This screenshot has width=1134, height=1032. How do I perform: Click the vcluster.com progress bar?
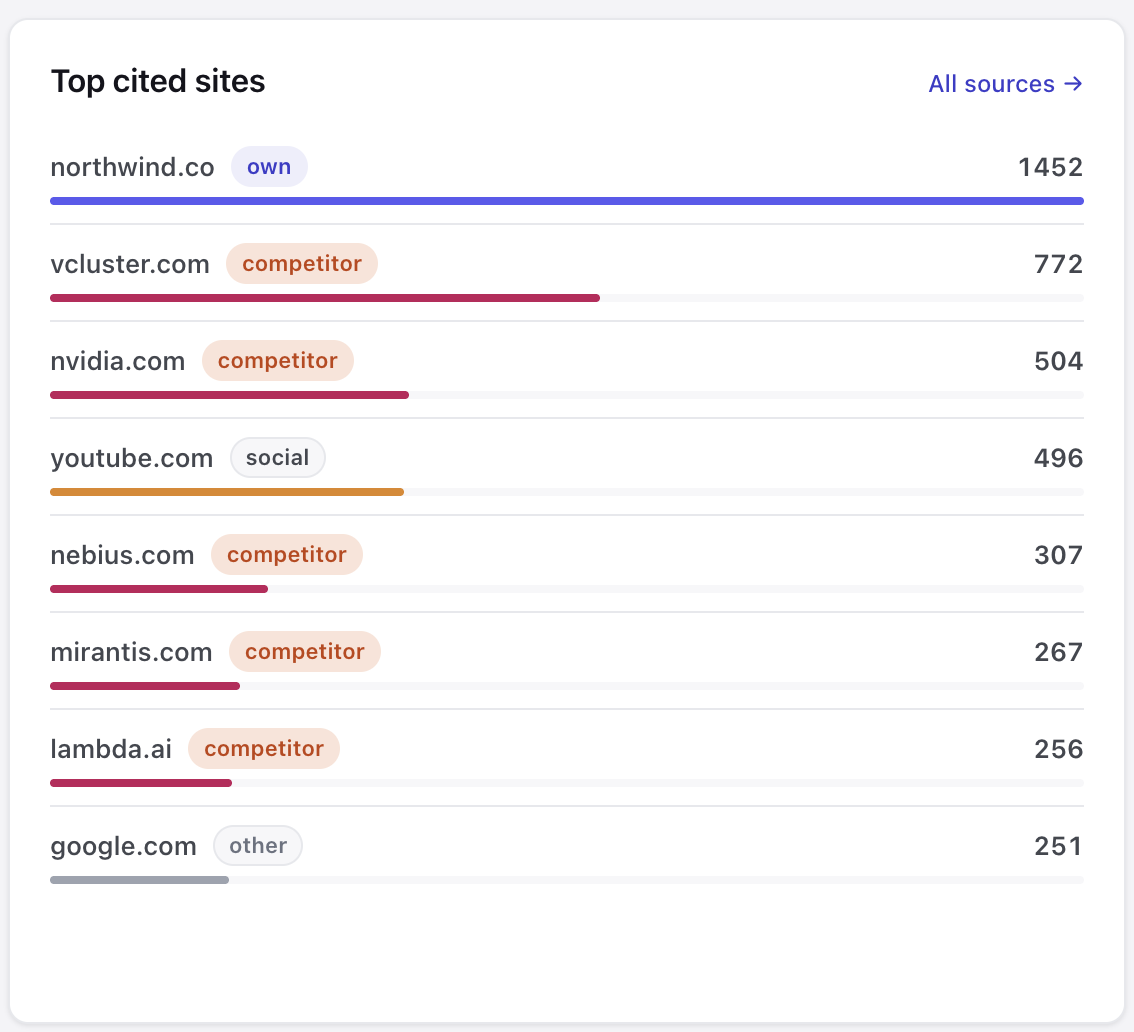coord(325,298)
